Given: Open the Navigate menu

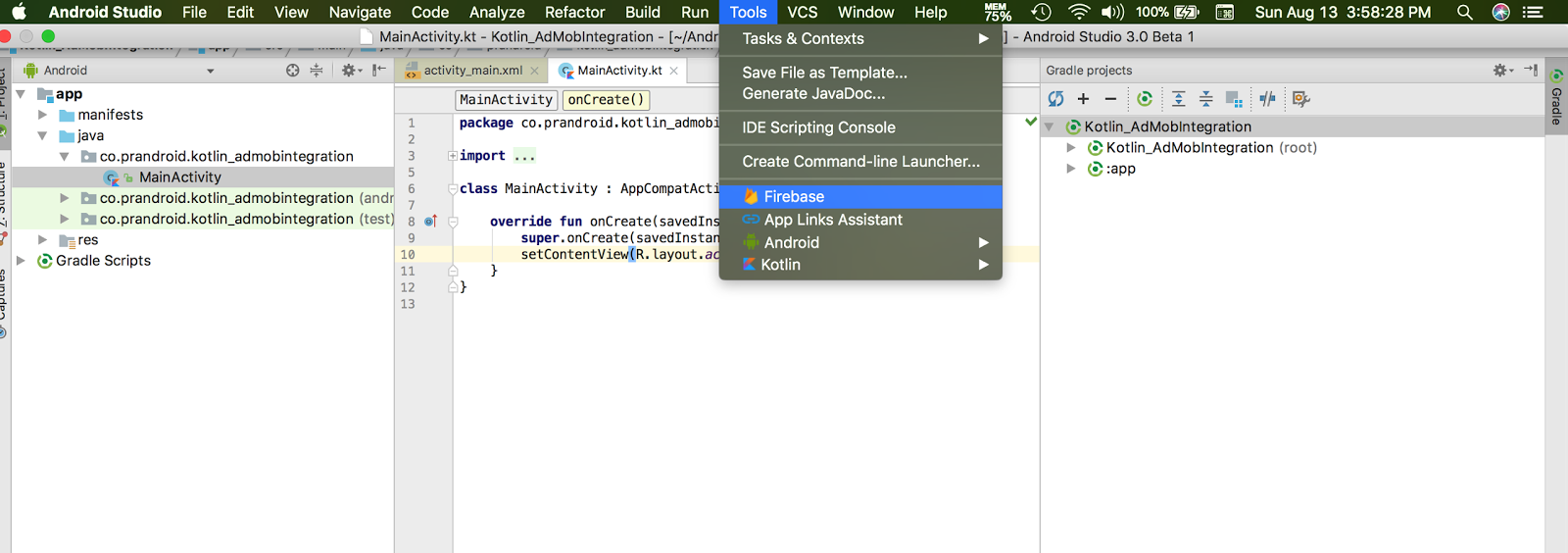Looking at the screenshot, I should [360, 12].
